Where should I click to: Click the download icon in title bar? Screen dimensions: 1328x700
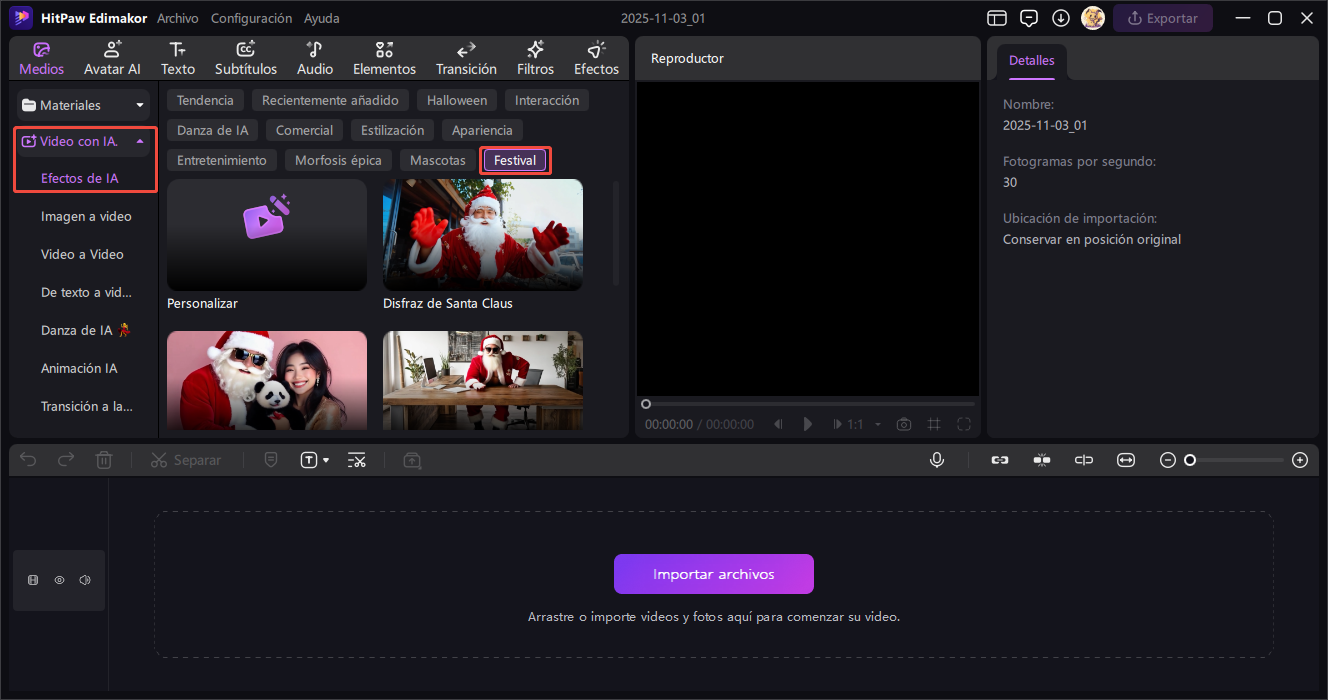(1061, 18)
